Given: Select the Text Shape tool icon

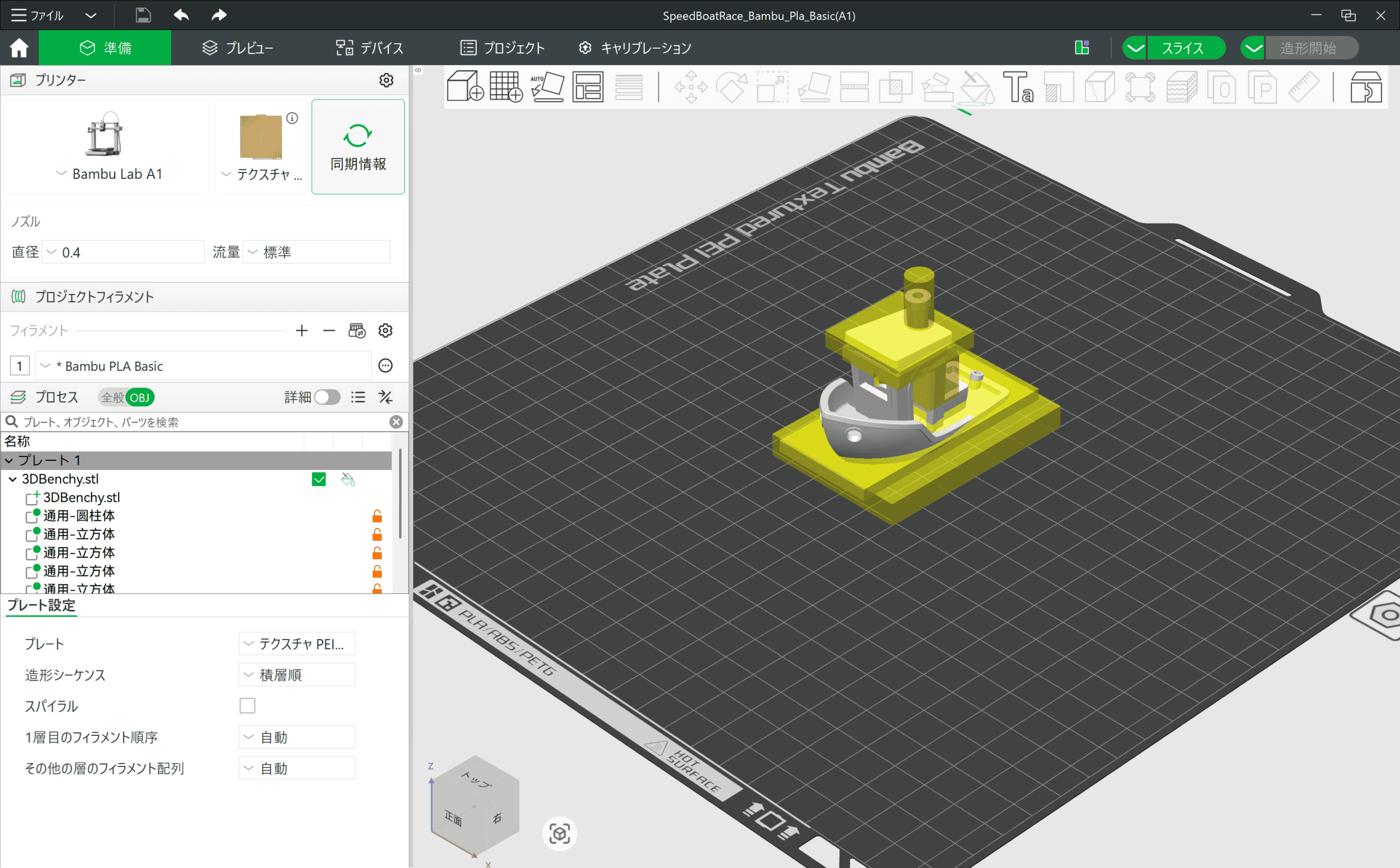Looking at the screenshot, I should (1018, 87).
